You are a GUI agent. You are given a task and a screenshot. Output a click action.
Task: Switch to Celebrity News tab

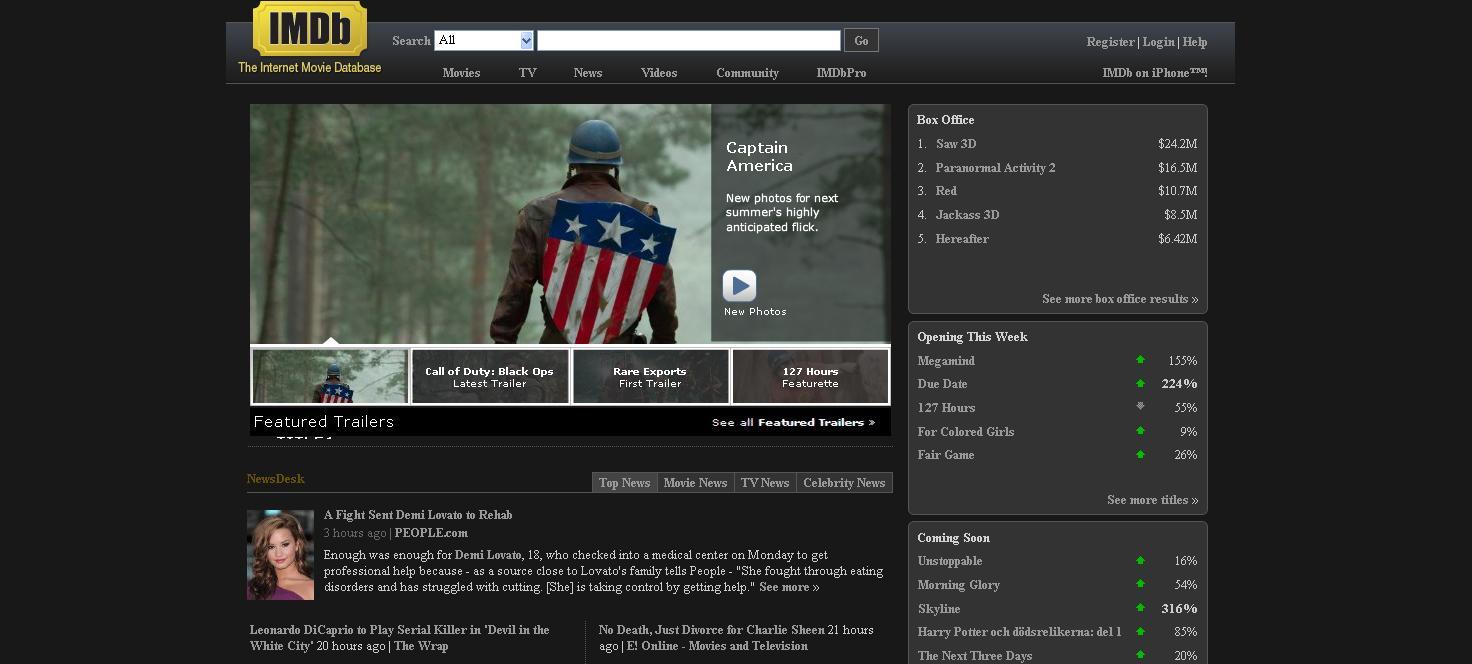(844, 483)
